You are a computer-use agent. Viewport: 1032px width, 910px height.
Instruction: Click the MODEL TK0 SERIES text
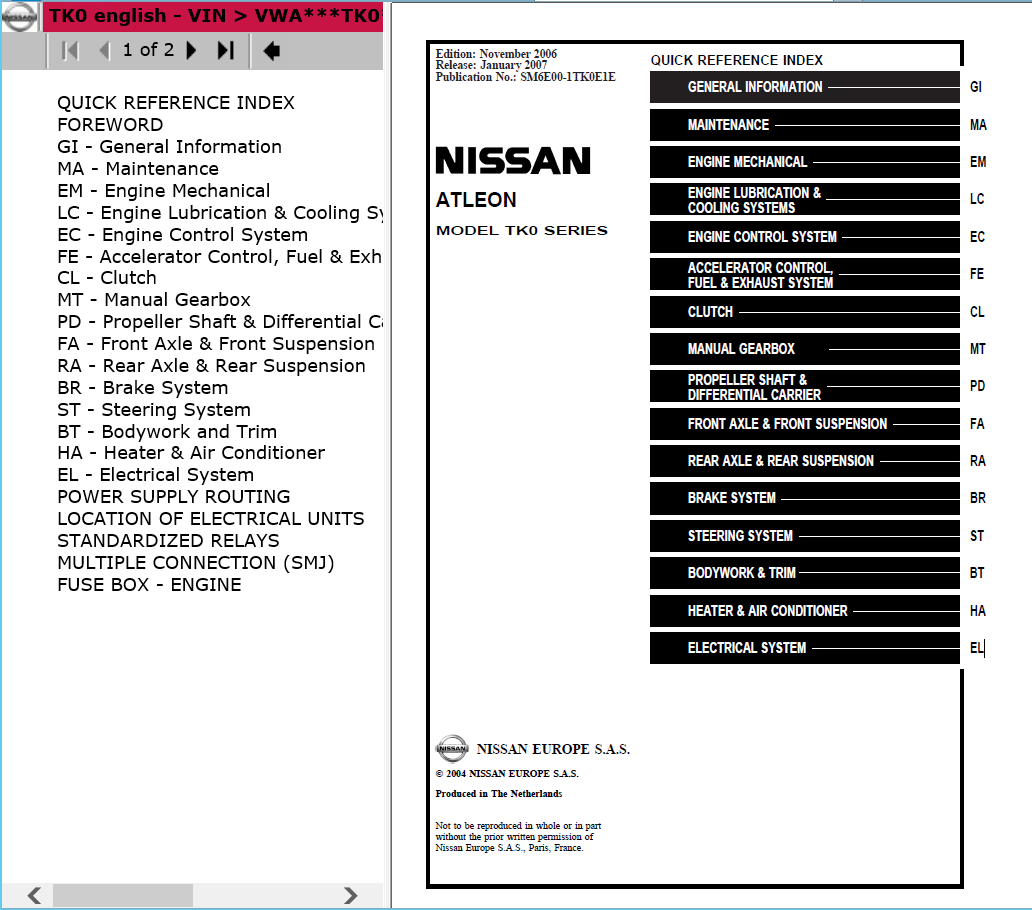(x=521, y=230)
